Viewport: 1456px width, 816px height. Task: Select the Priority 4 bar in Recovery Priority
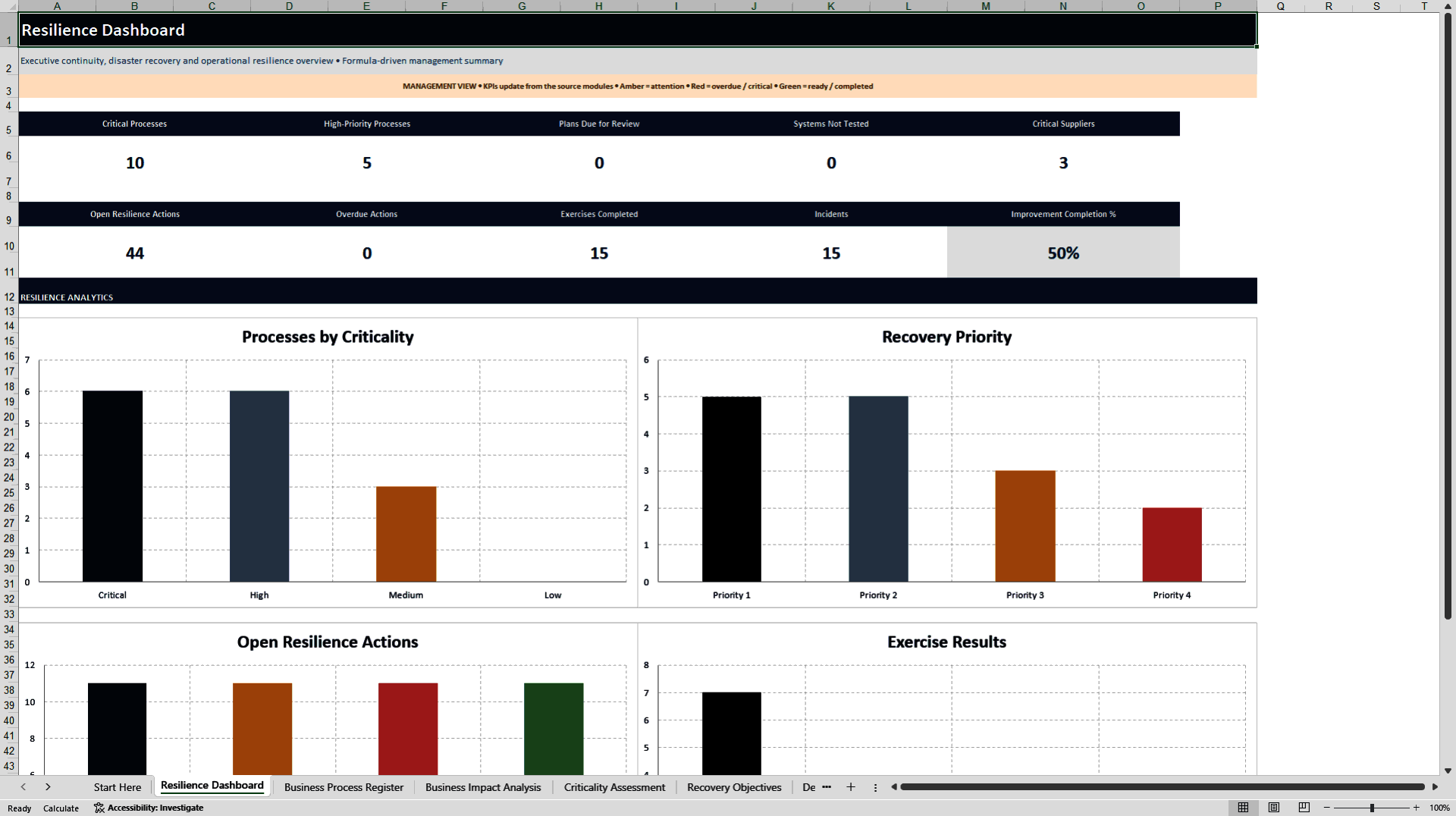(1172, 545)
